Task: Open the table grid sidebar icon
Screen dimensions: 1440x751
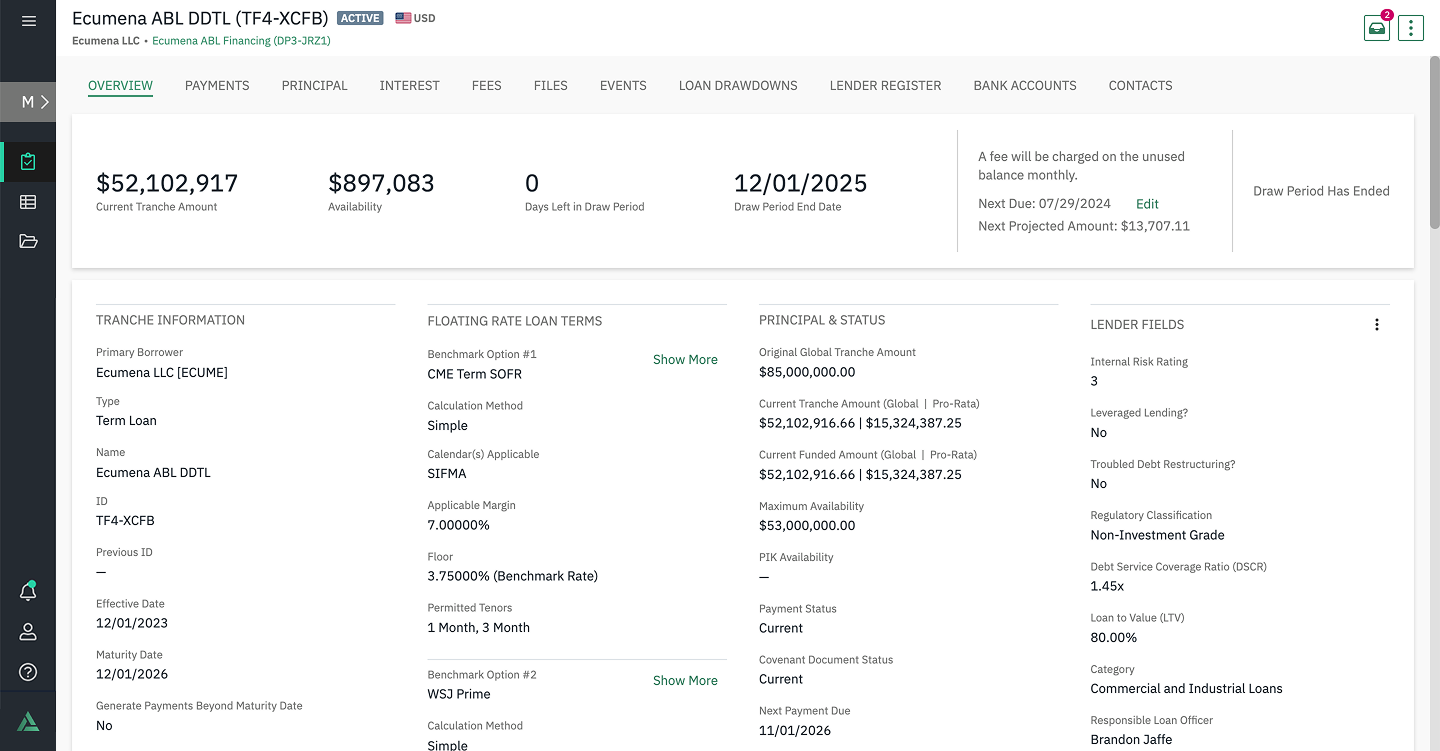Action: tap(28, 202)
